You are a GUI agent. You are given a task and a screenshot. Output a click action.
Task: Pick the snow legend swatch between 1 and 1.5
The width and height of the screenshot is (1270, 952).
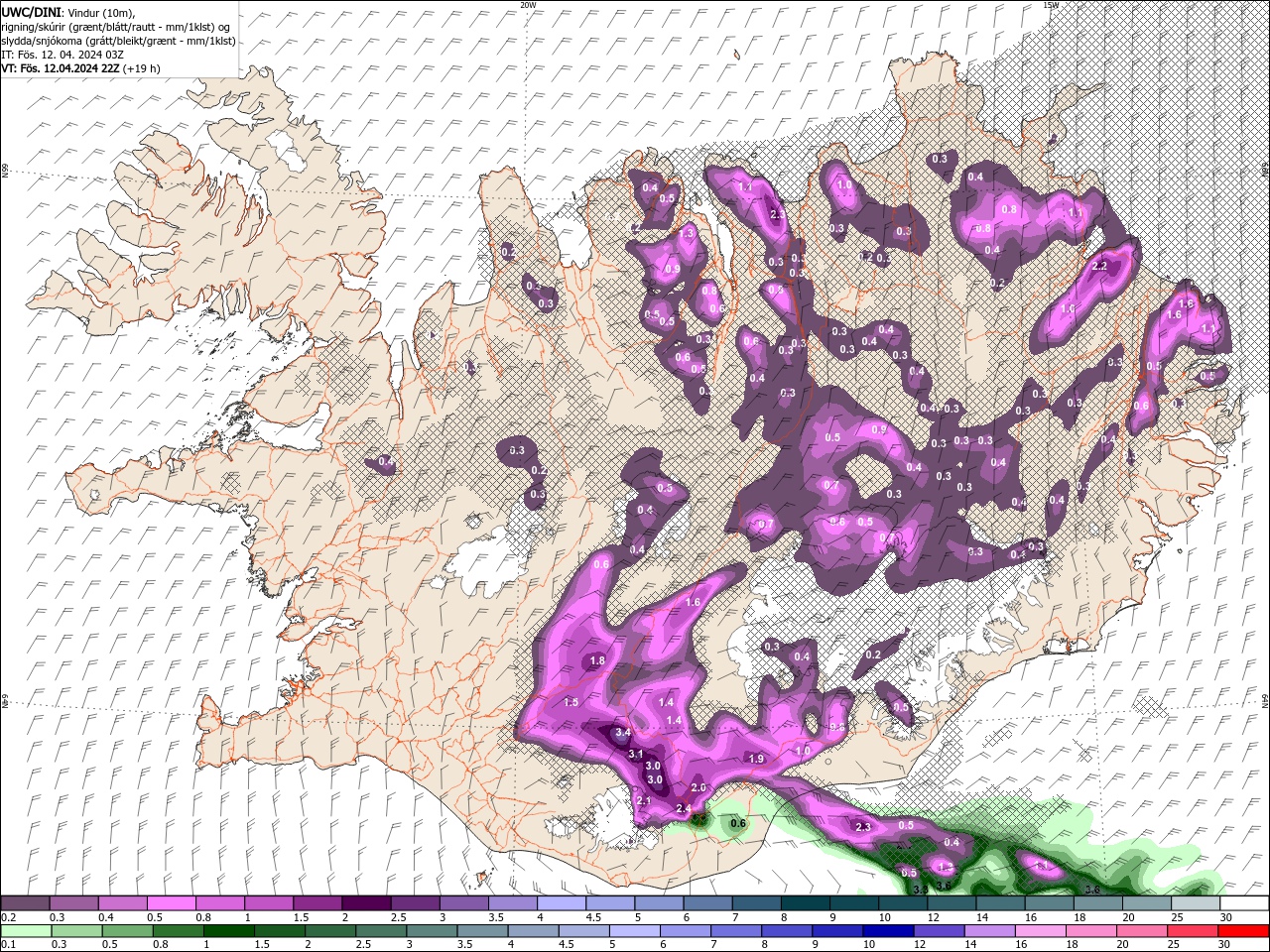pos(269,903)
